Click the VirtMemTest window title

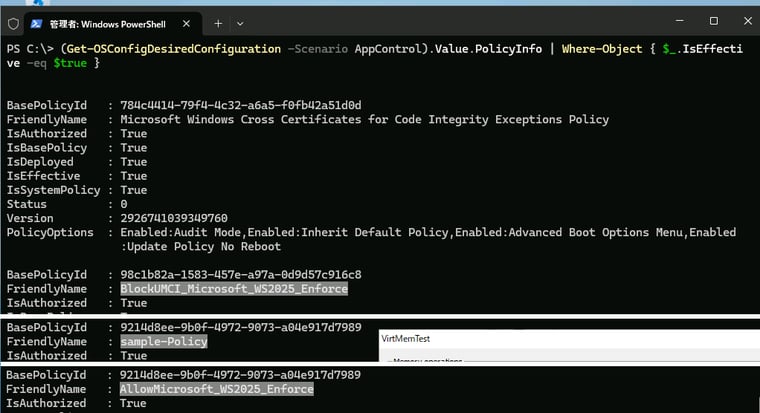(x=405, y=338)
